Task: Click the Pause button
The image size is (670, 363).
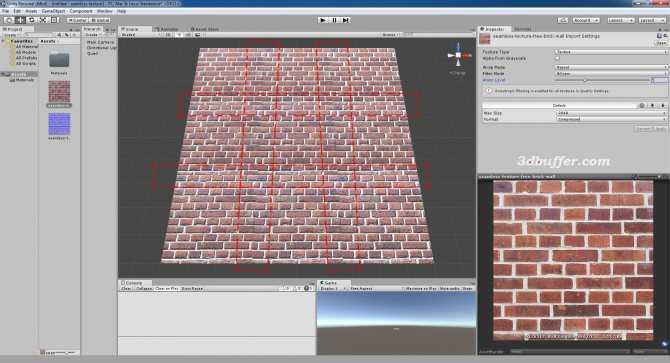Action: [334, 20]
